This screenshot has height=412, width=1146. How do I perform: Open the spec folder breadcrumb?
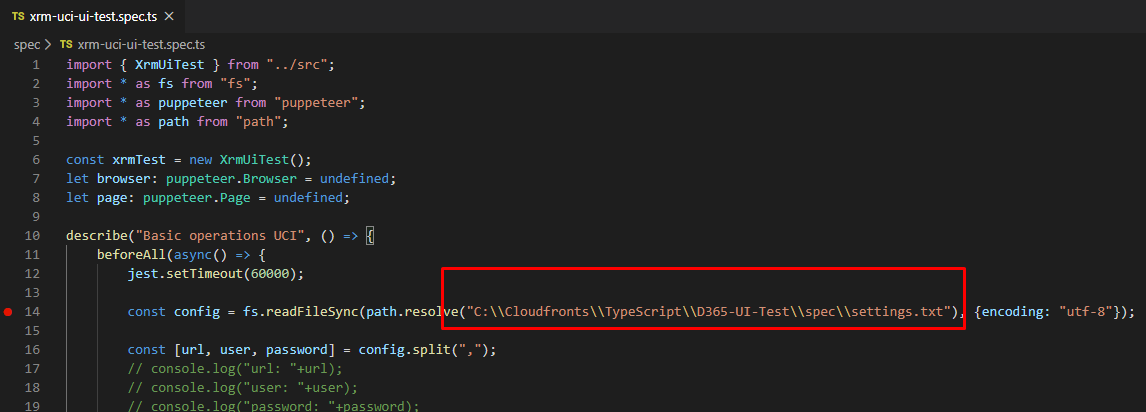point(26,44)
